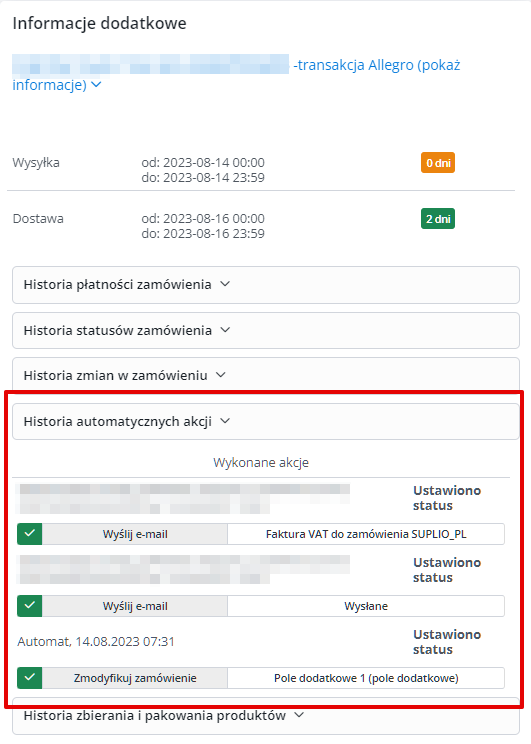Screen dimensions: 531x744
Task: Click green checkmark beside Wysłane e-mail action
Action: tap(29, 606)
